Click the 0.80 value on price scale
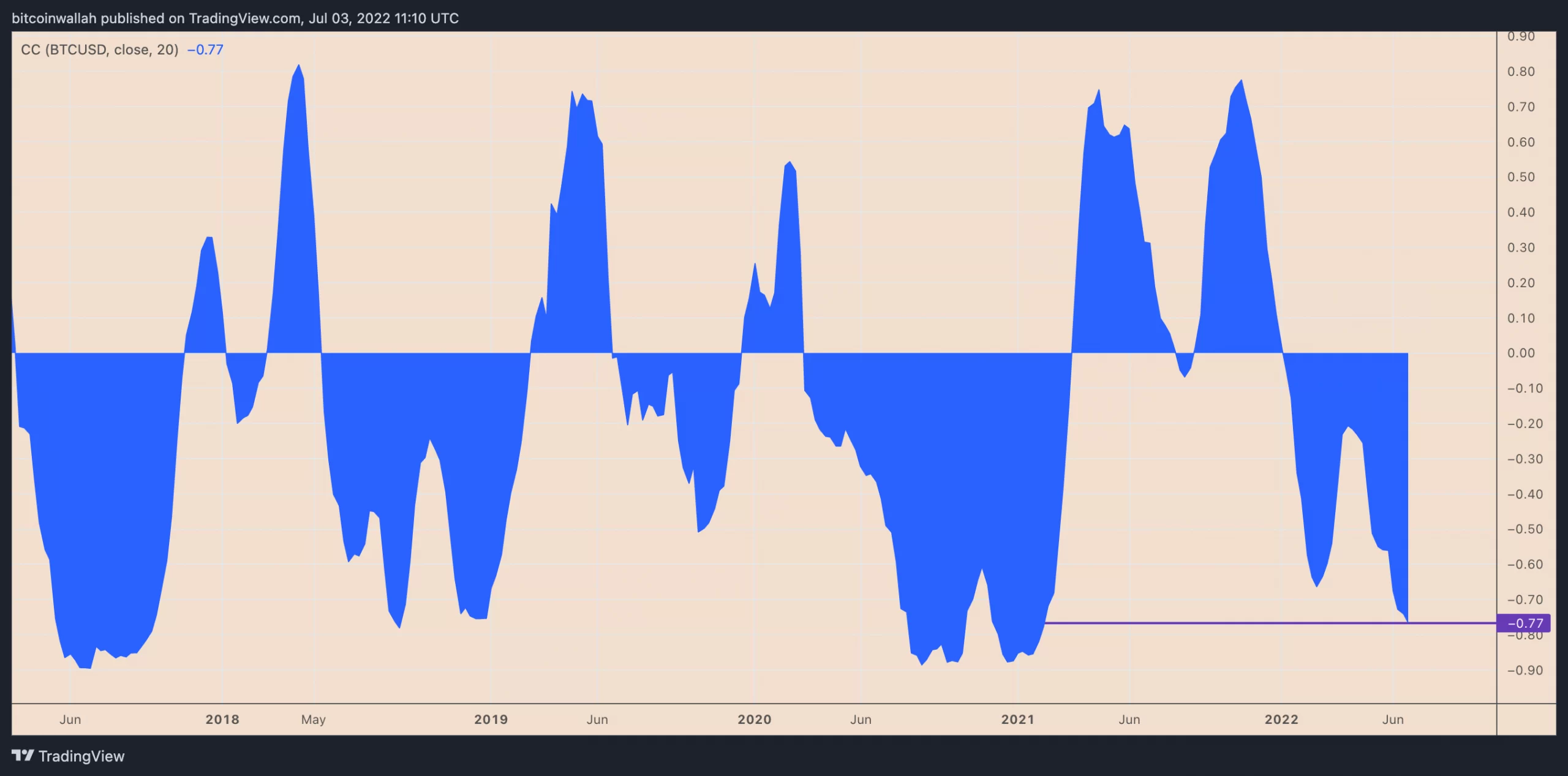Viewport: 1568px width, 776px height. pyautogui.click(x=1521, y=72)
